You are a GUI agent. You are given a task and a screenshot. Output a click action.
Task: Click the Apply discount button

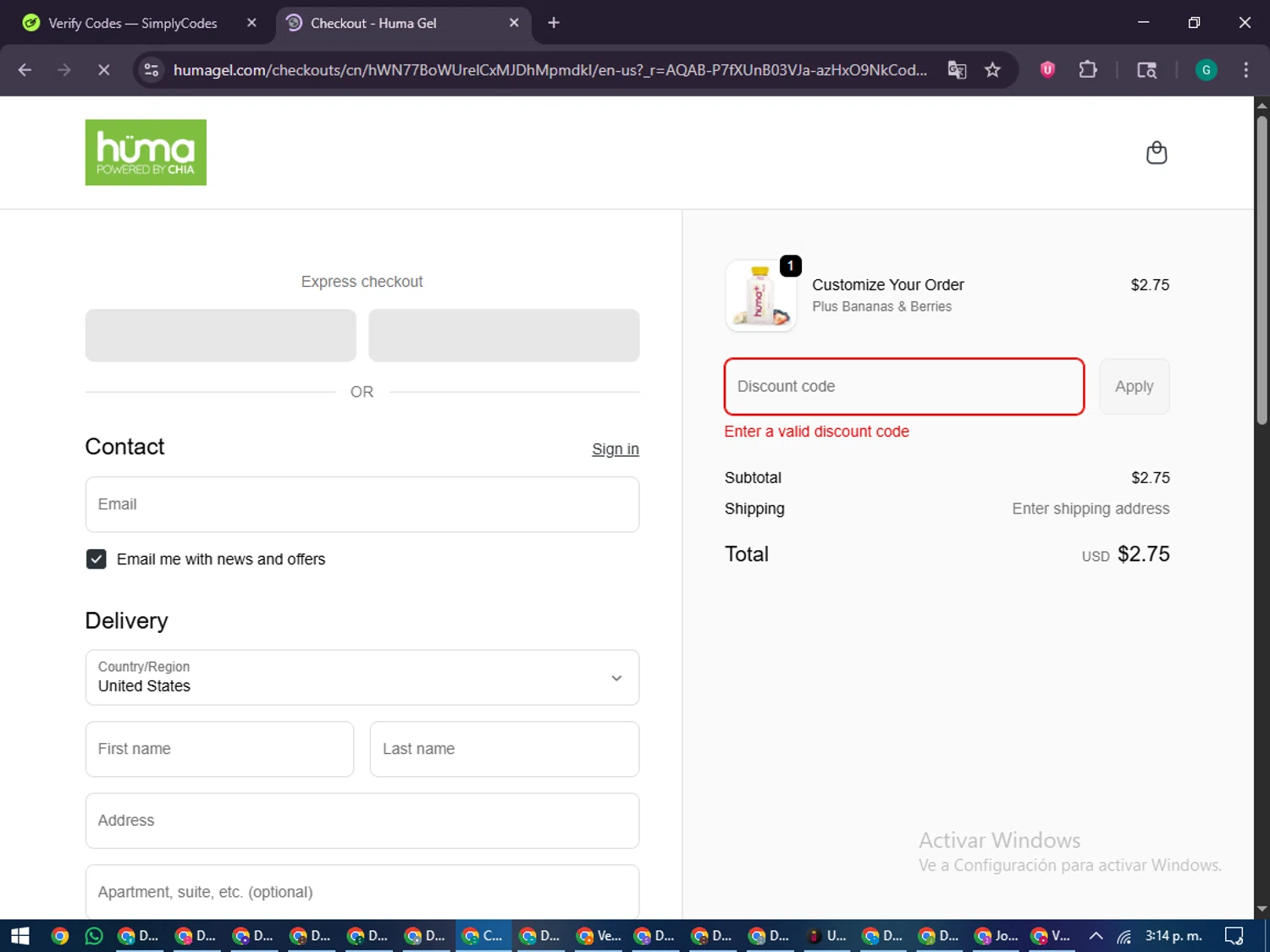coord(1135,387)
